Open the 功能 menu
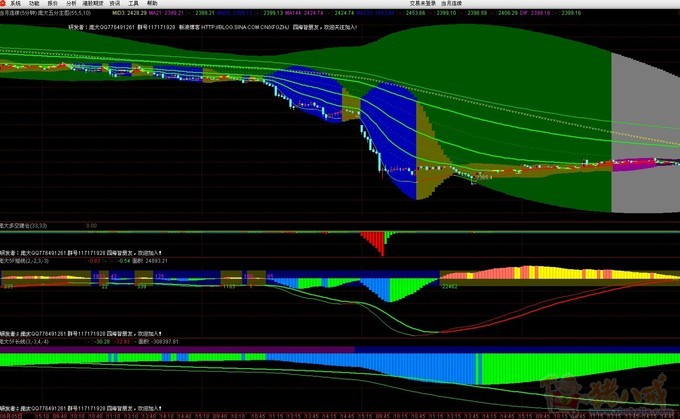Image resolution: width=680 pixels, height=419 pixels. coord(34,3)
